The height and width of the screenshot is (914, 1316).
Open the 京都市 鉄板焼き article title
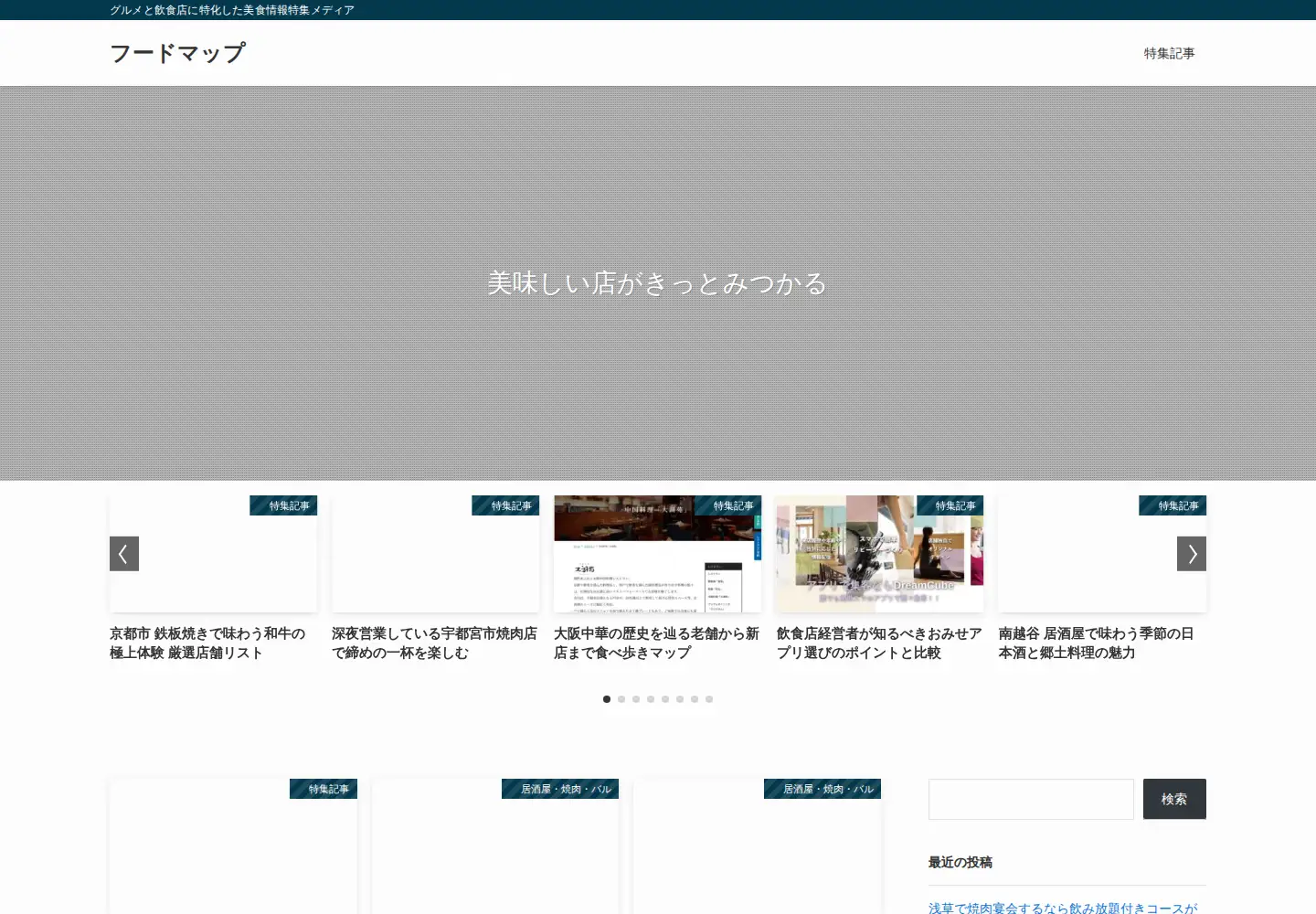pyautogui.click(x=207, y=643)
